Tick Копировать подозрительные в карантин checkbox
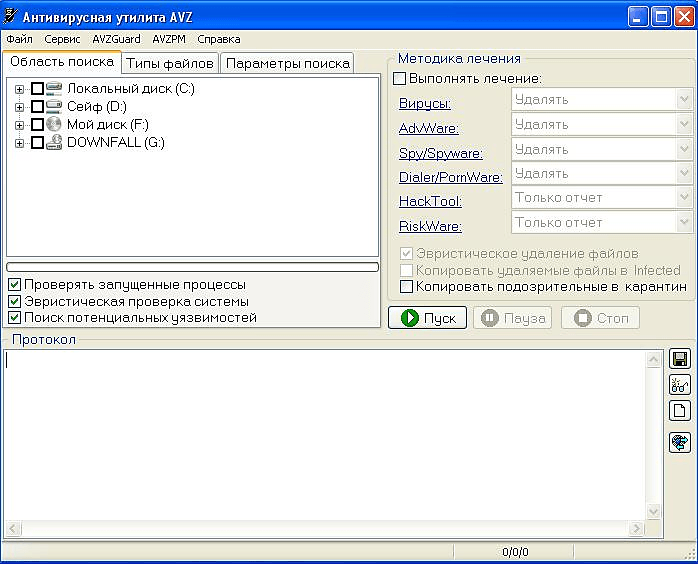Image resolution: width=698 pixels, height=564 pixels. tap(407, 286)
